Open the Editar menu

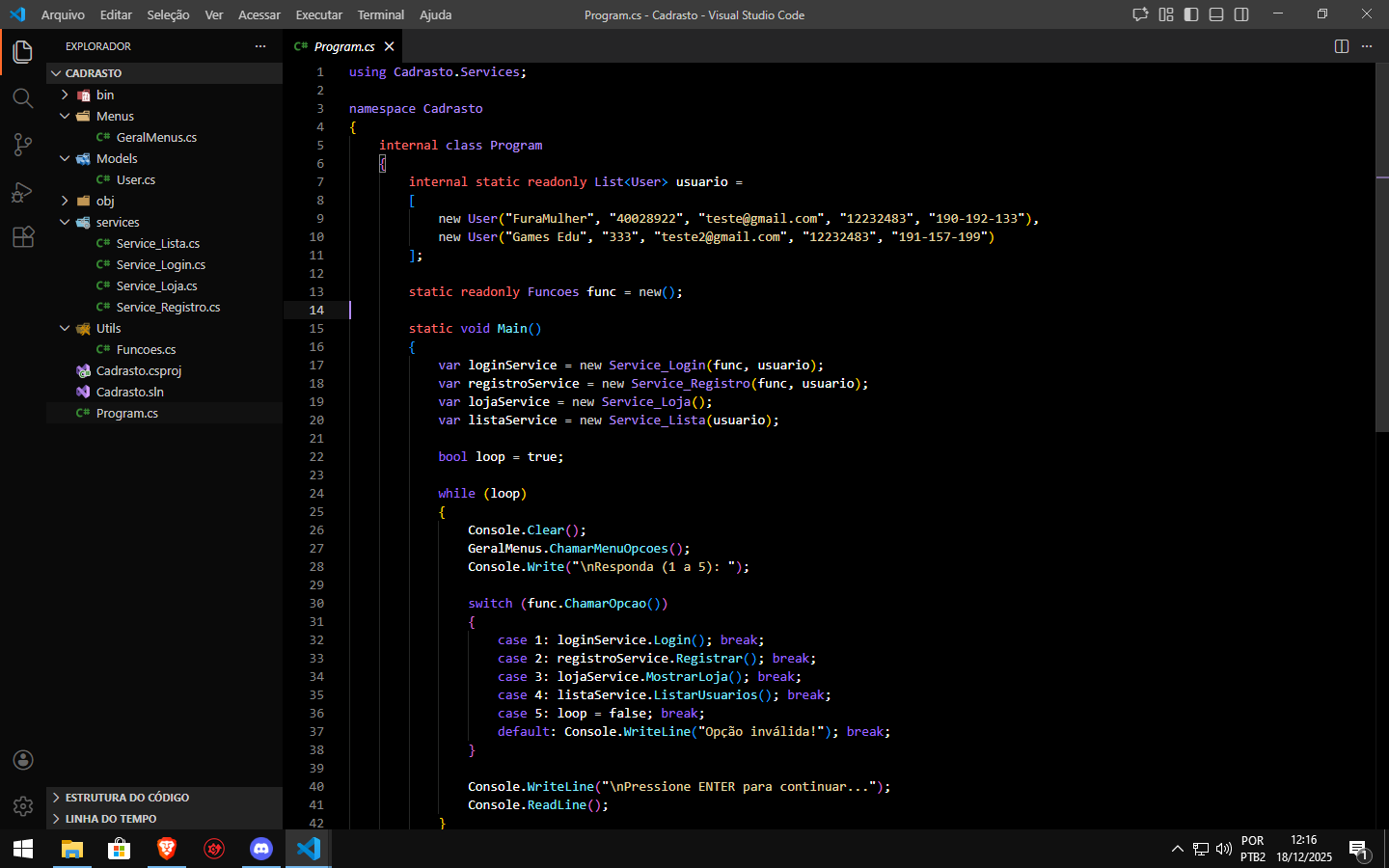pos(116,14)
